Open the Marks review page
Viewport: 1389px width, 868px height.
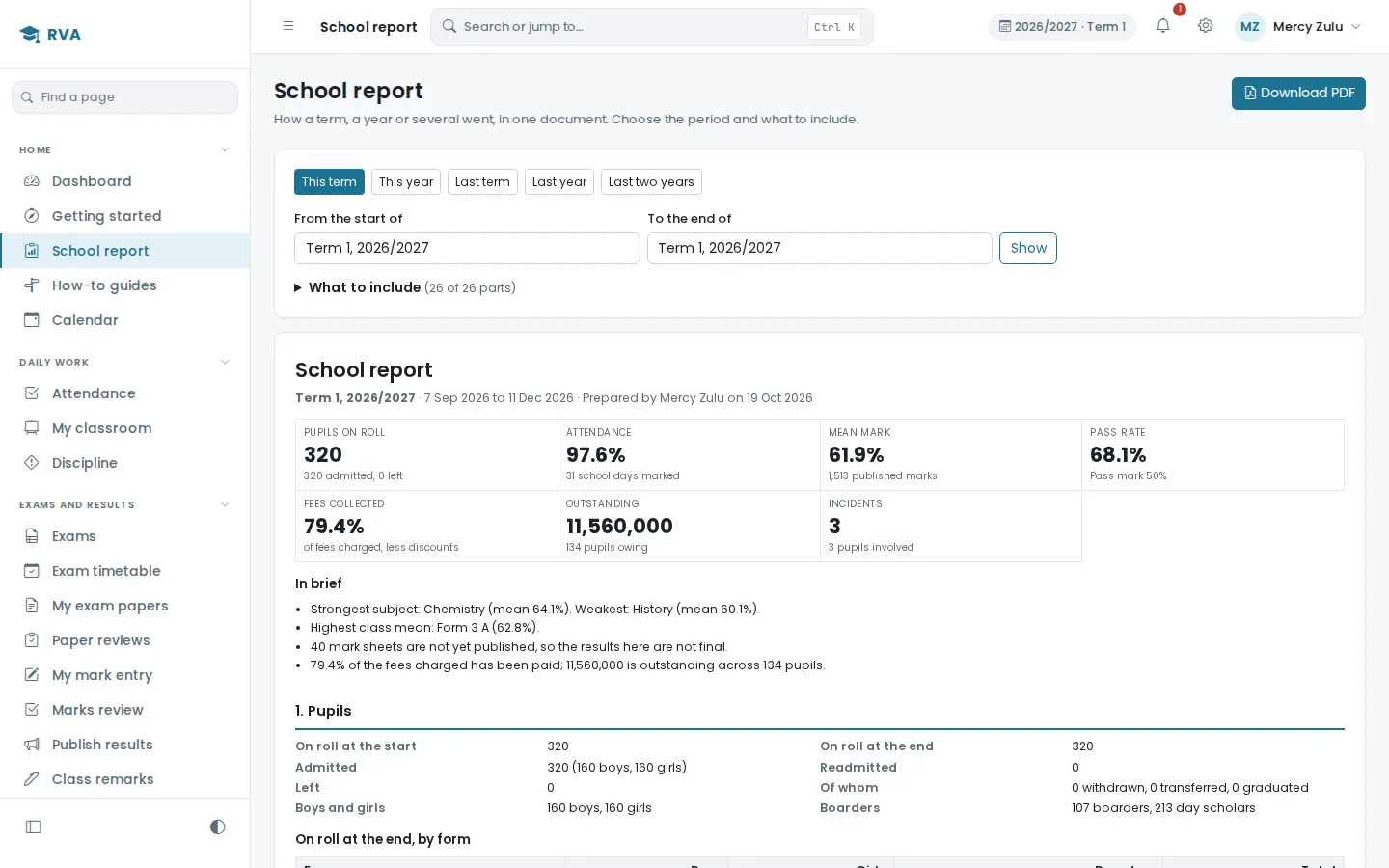[x=125, y=710]
